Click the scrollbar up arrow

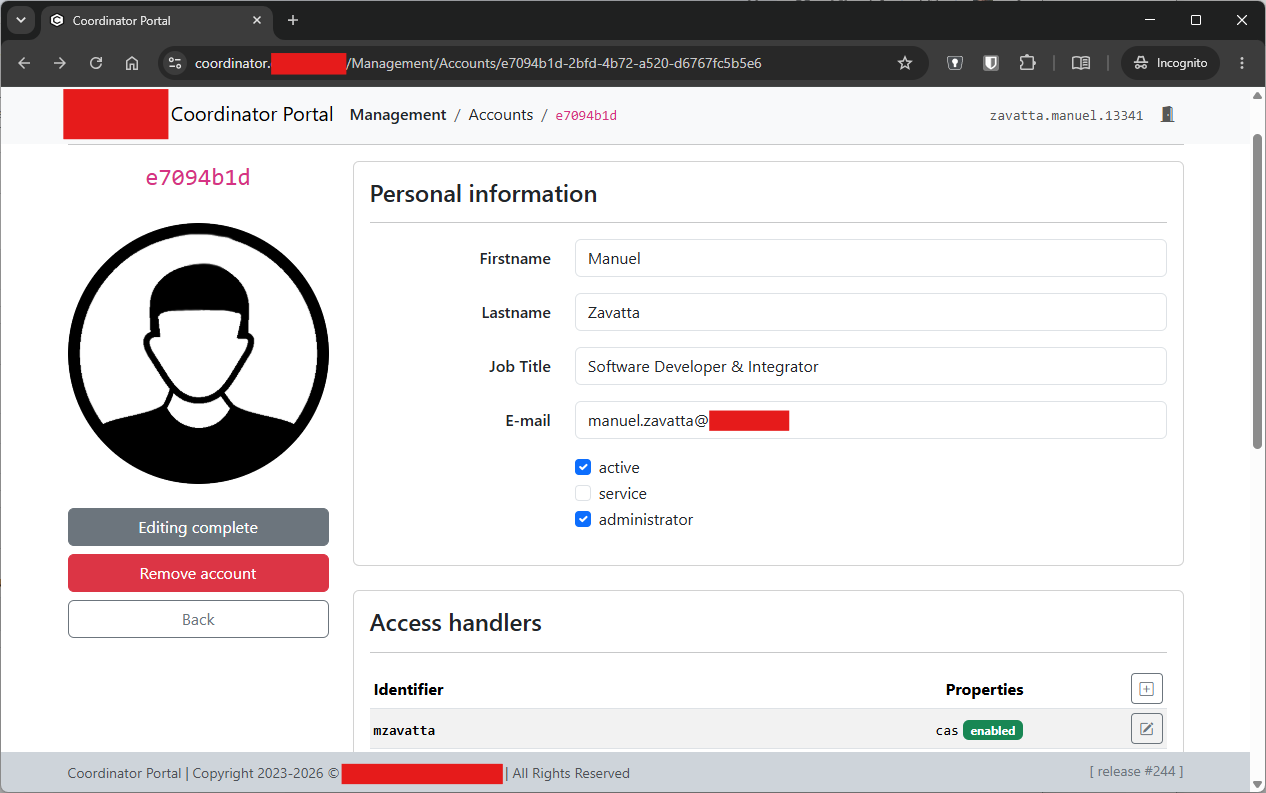tap(1258, 96)
